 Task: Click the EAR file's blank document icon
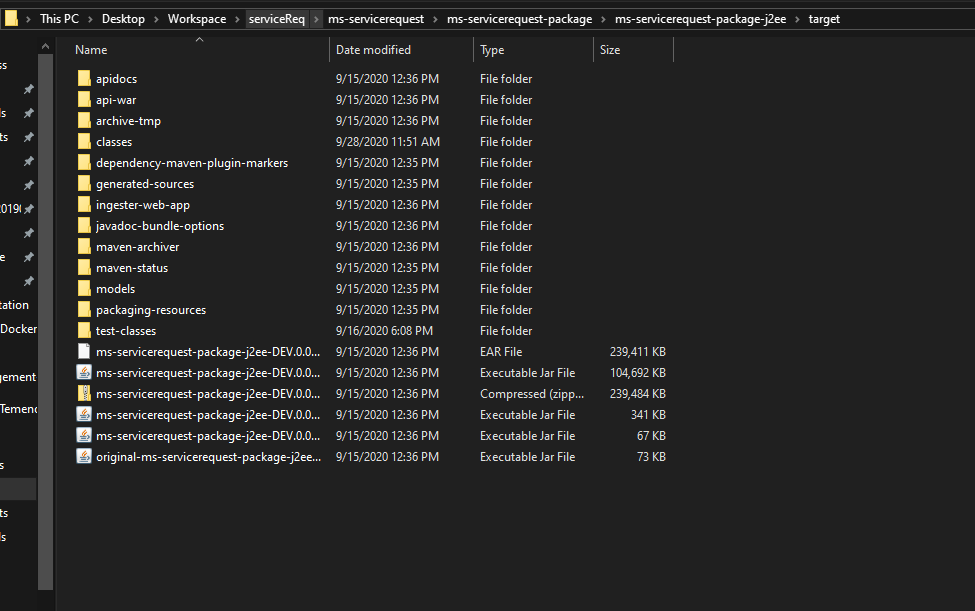(84, 352)
